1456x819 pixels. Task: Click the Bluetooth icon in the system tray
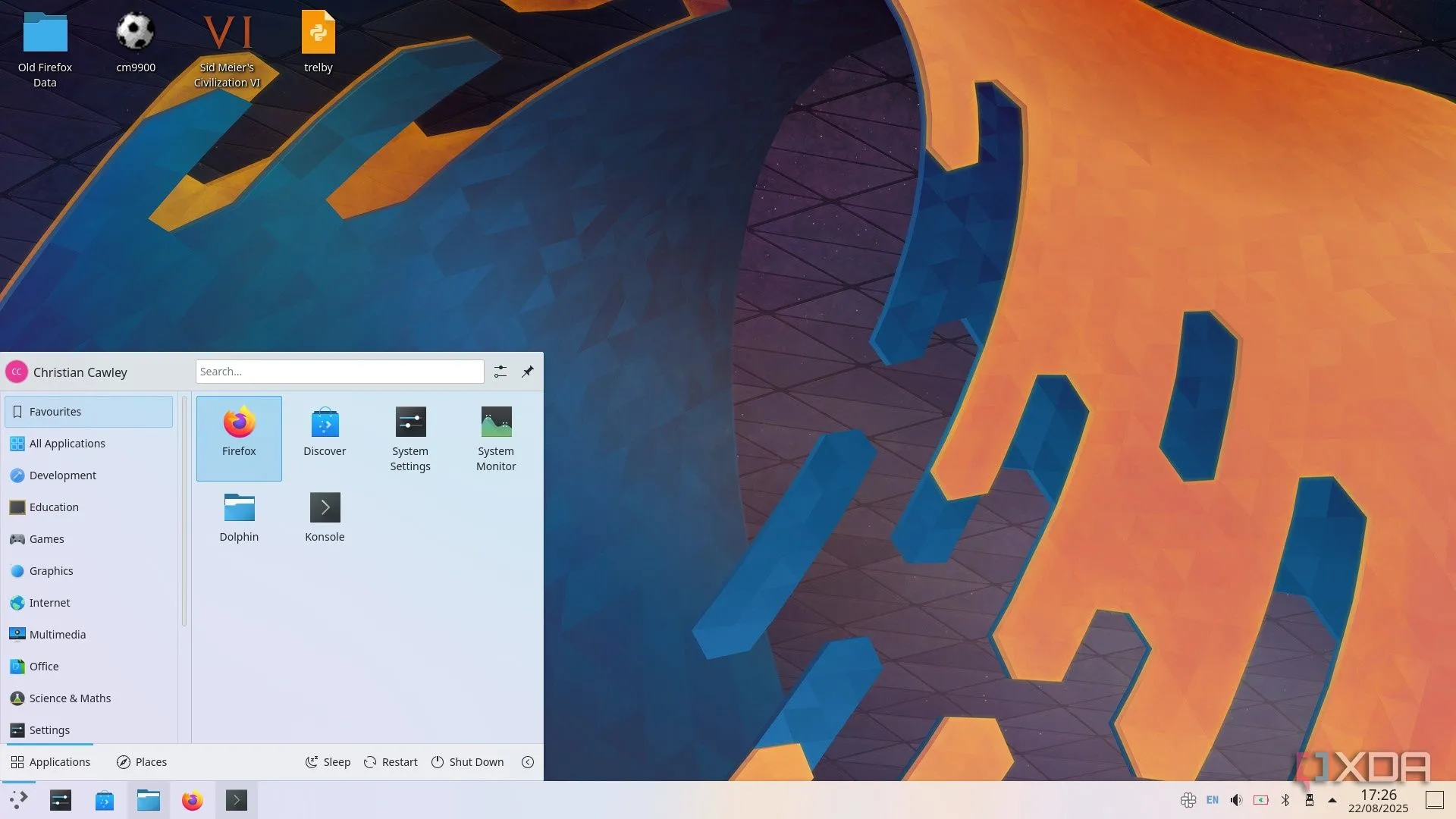click(x=1285, y=800)
